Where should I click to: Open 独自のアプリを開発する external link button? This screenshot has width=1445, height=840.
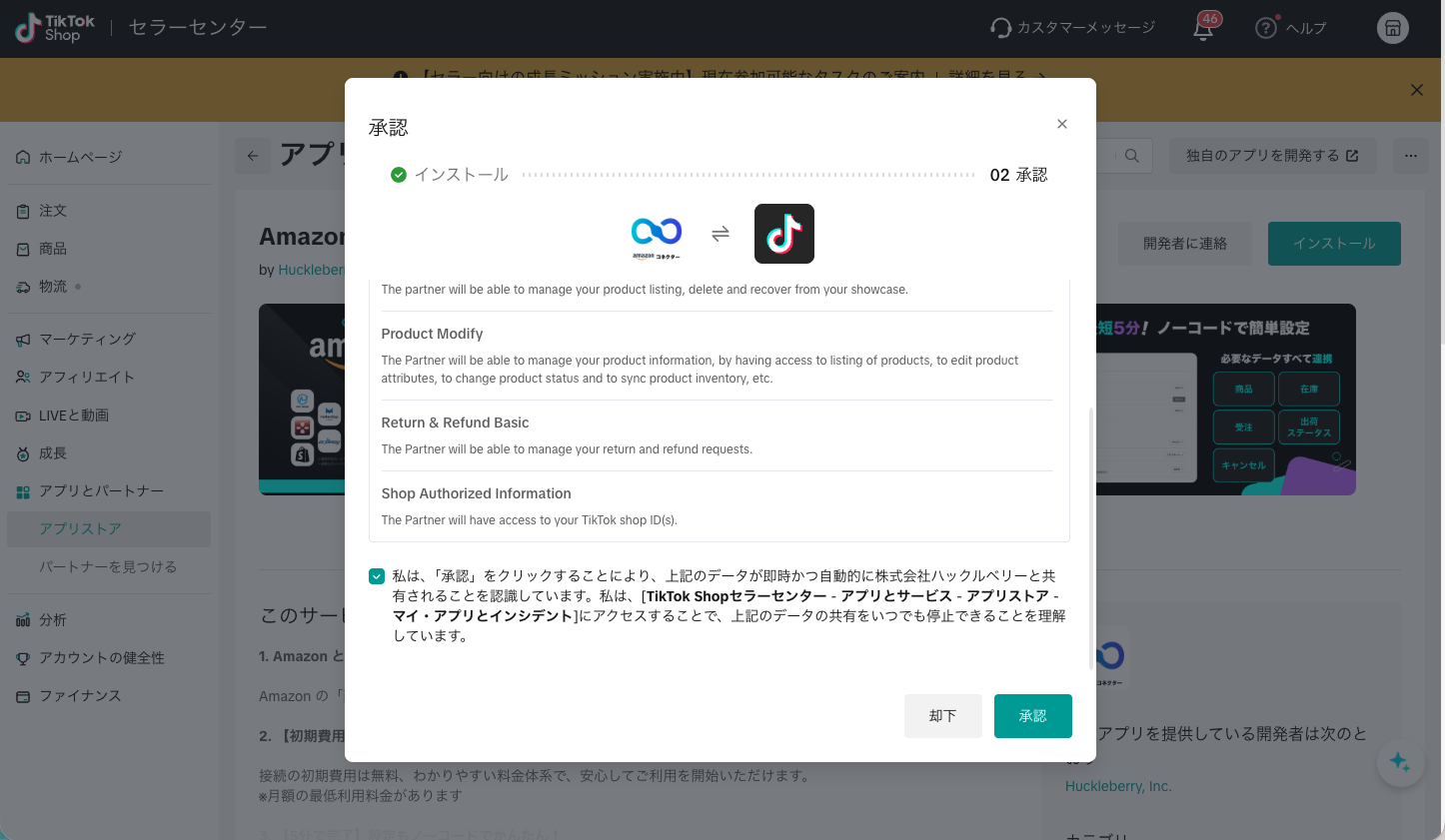1272,156
